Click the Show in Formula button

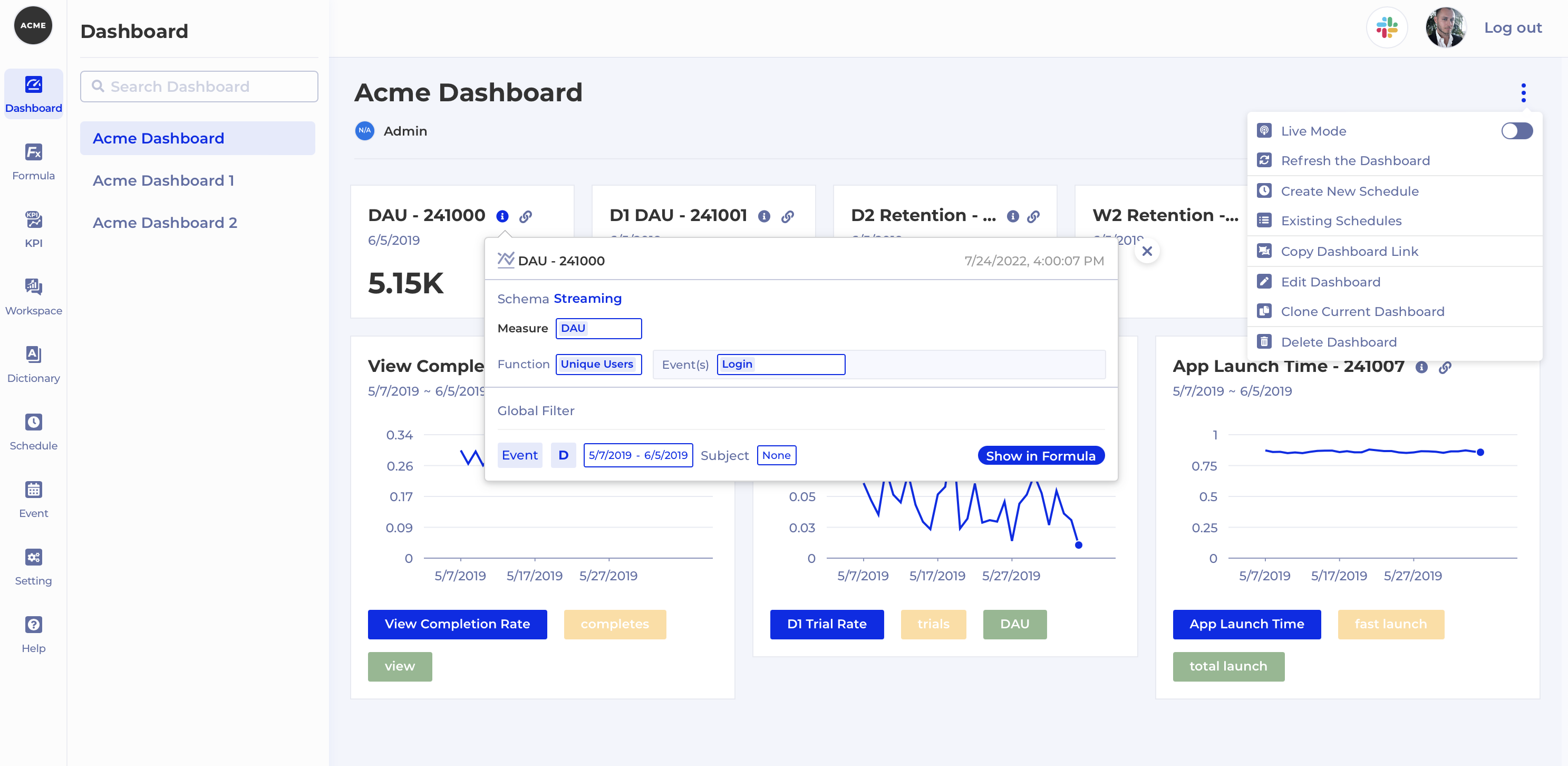(1040, 456)
